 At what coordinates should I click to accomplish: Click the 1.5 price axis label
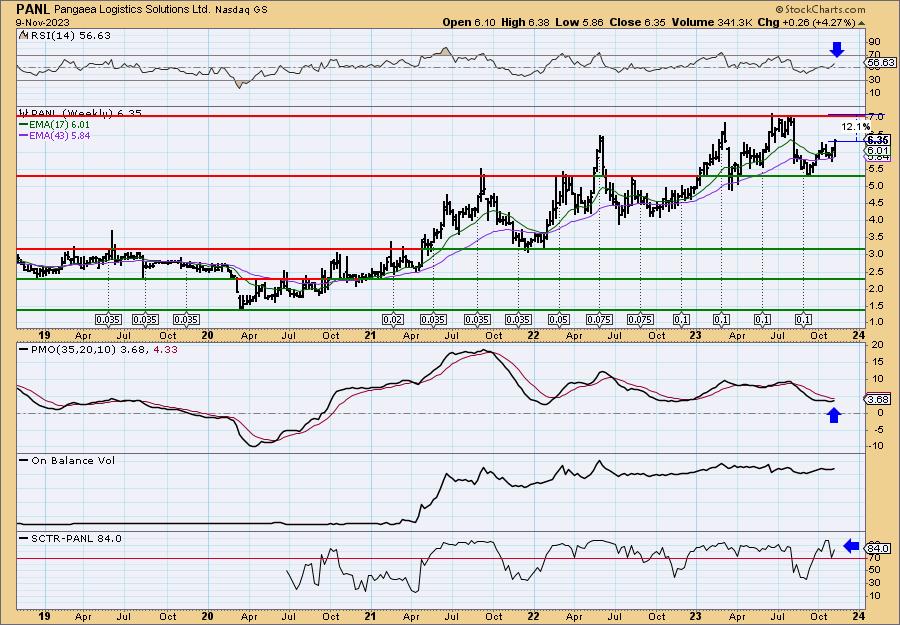875,306
